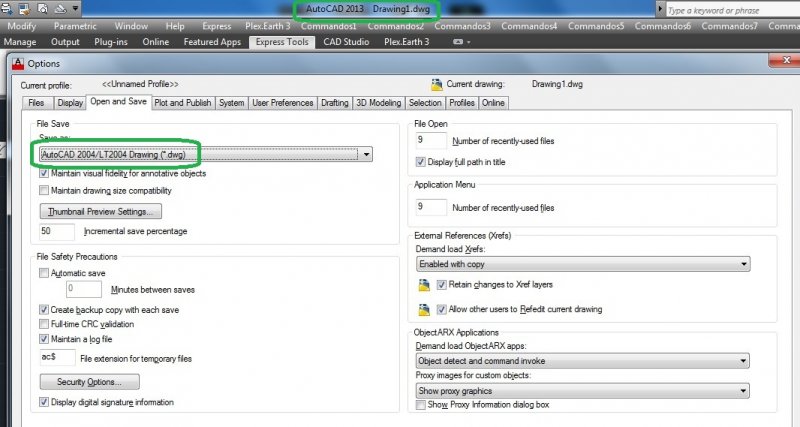Click the Plot Preview magnifier icon in quick access toolbar

(x=43, y=9)
